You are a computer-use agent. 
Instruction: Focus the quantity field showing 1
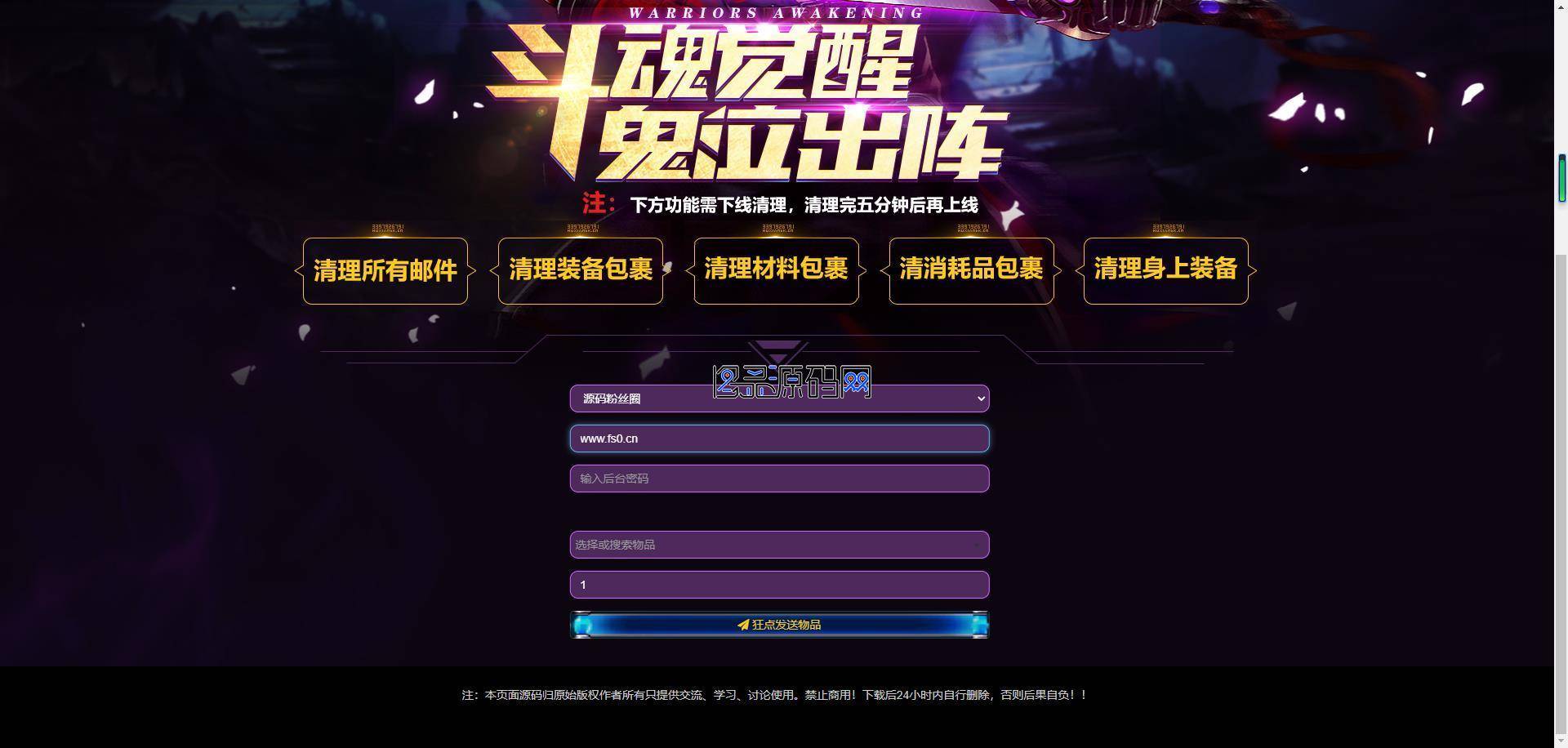pyautogui.click(x=779, y=585)
